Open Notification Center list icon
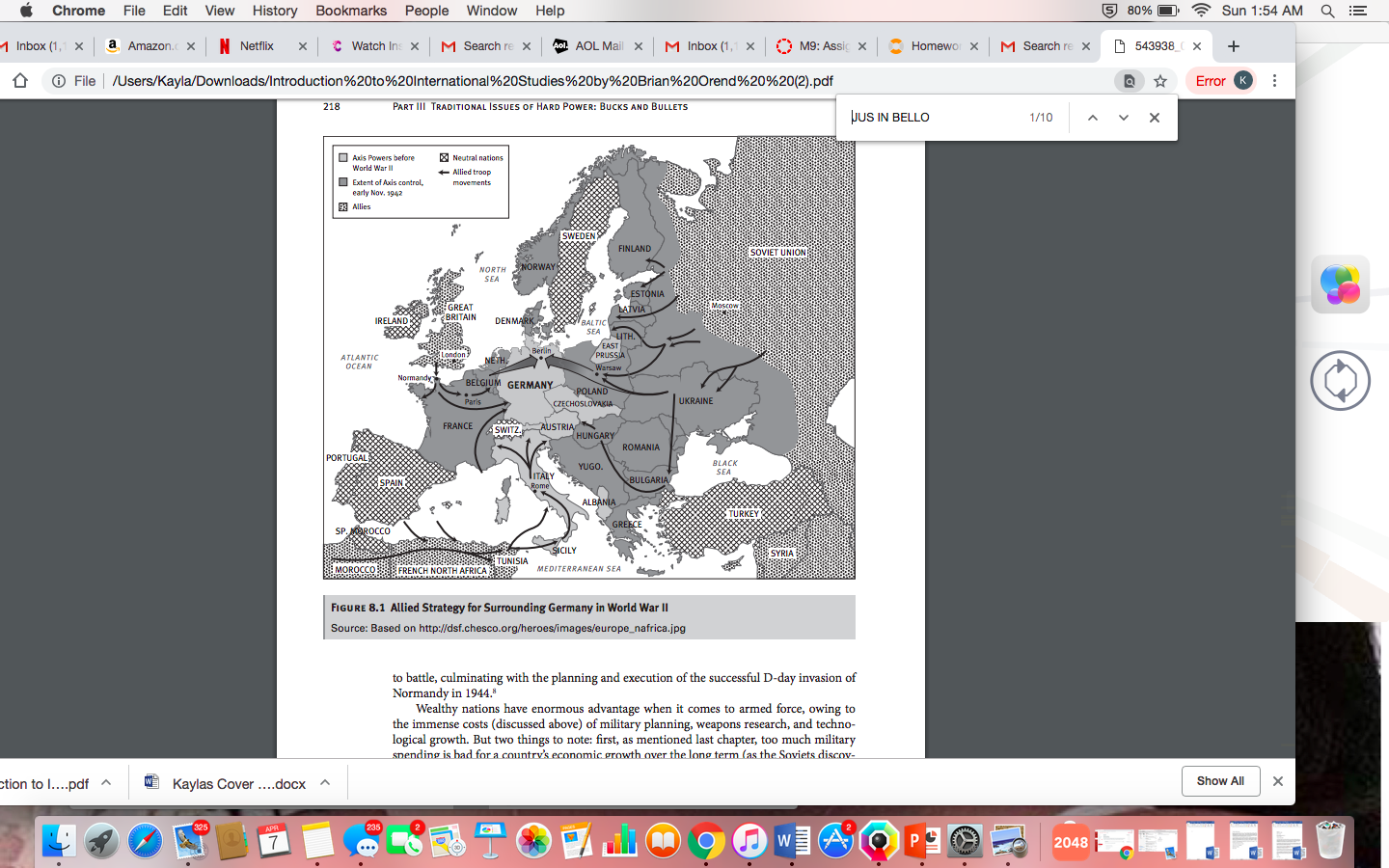 [x=1358, y=11]
